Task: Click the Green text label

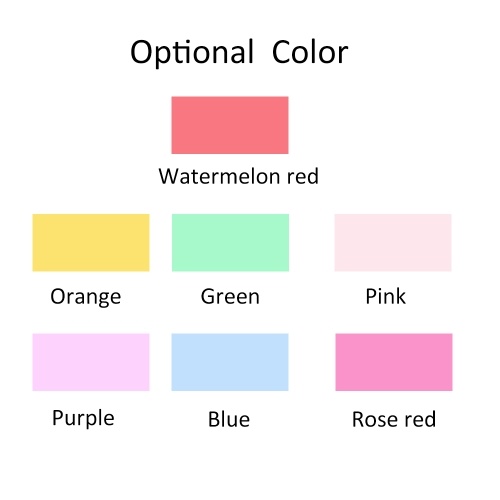Action: [230, 296]
